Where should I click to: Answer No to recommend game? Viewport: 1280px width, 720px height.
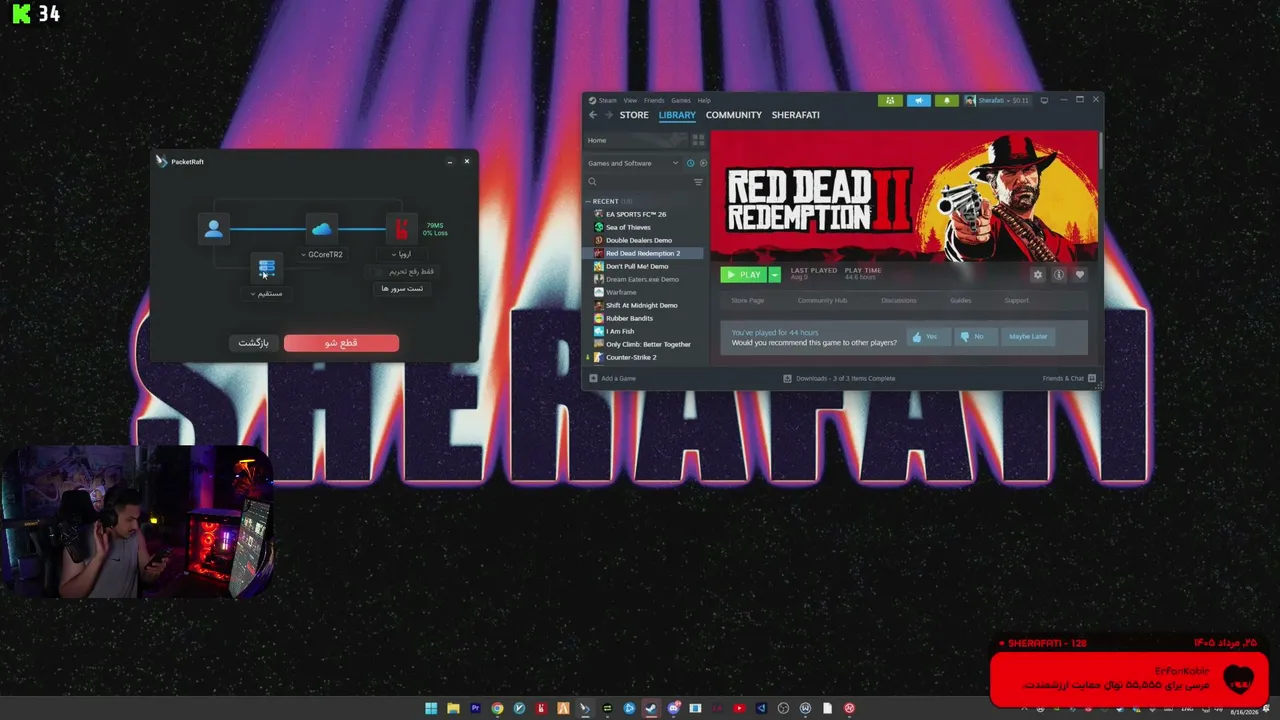tap(975, 337)
